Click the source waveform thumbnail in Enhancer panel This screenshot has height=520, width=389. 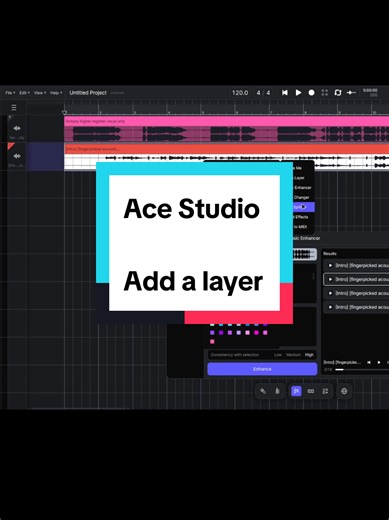(304, 255)
